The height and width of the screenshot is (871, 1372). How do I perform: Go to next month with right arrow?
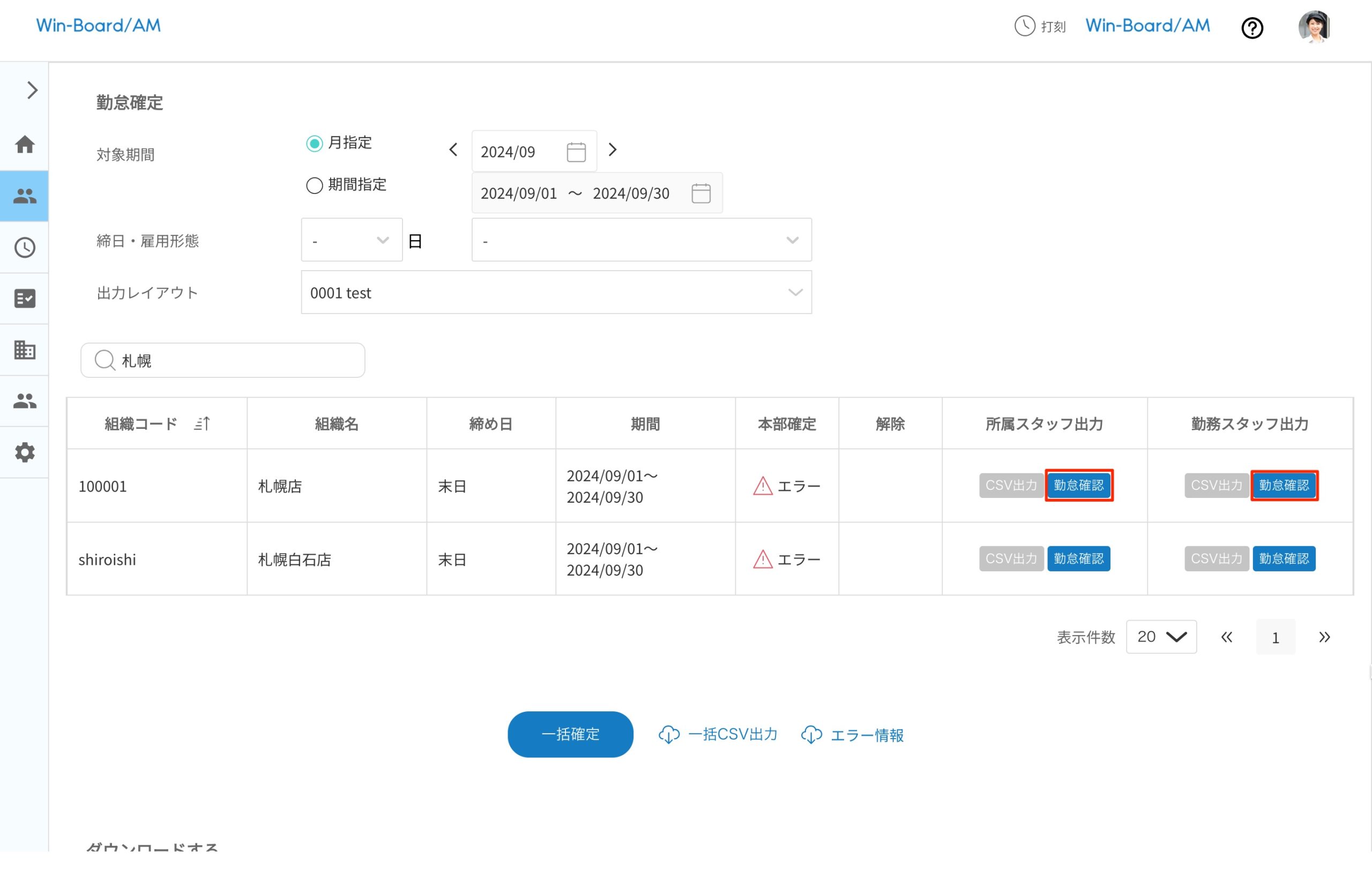613,150
